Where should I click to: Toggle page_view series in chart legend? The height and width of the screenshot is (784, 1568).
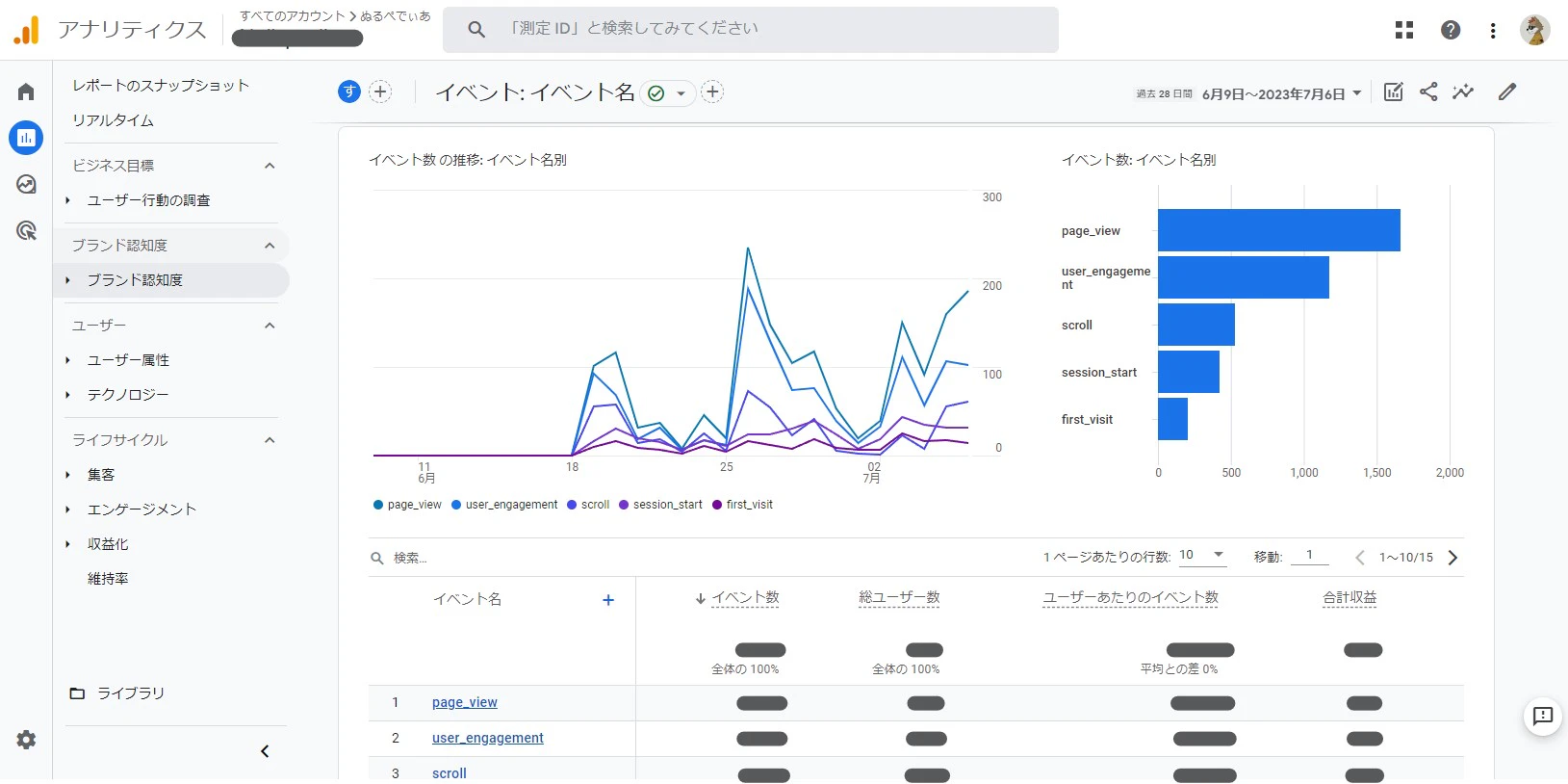coord(407,505)
